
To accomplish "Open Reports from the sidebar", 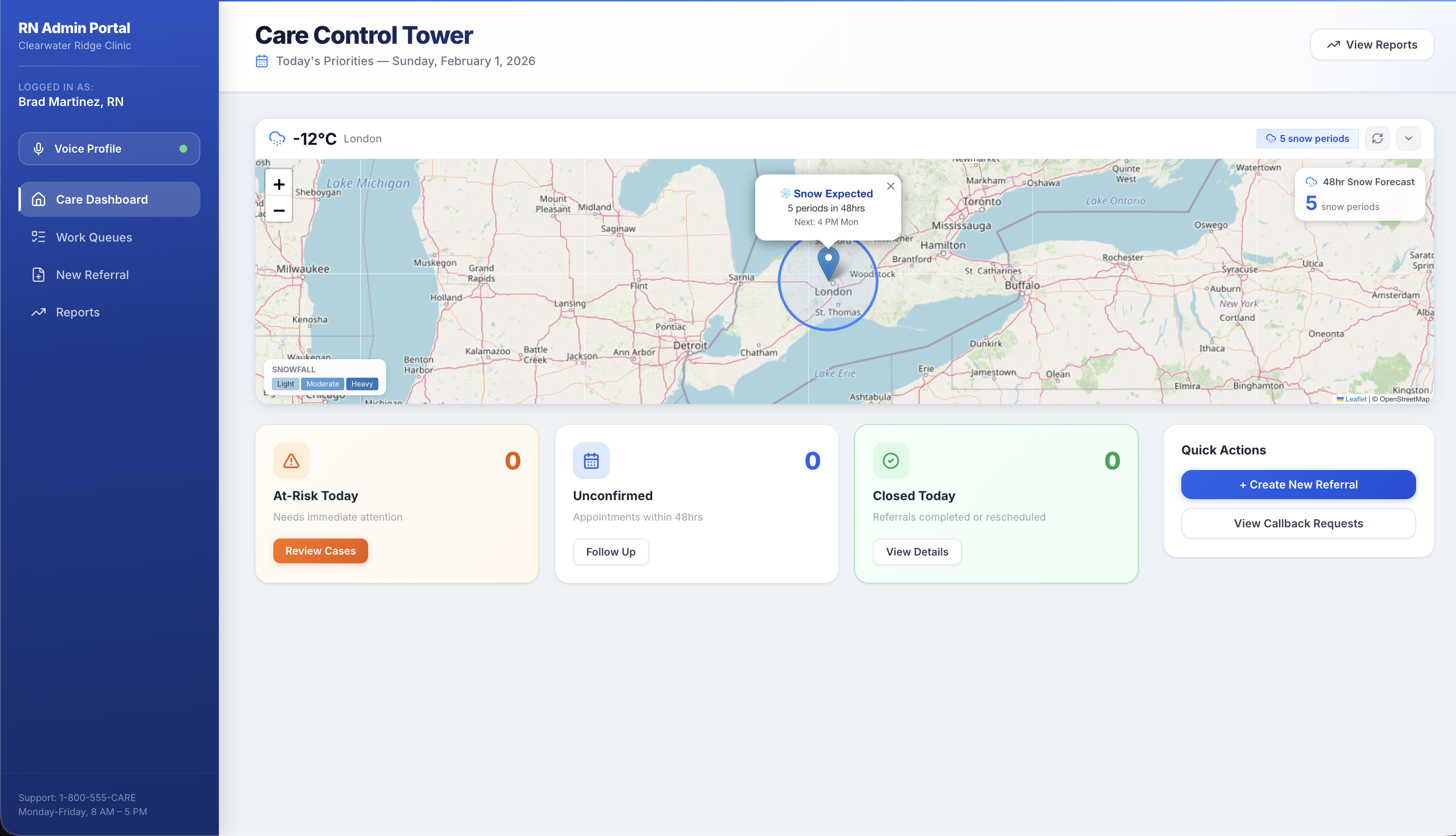I will tap(77, 313).
